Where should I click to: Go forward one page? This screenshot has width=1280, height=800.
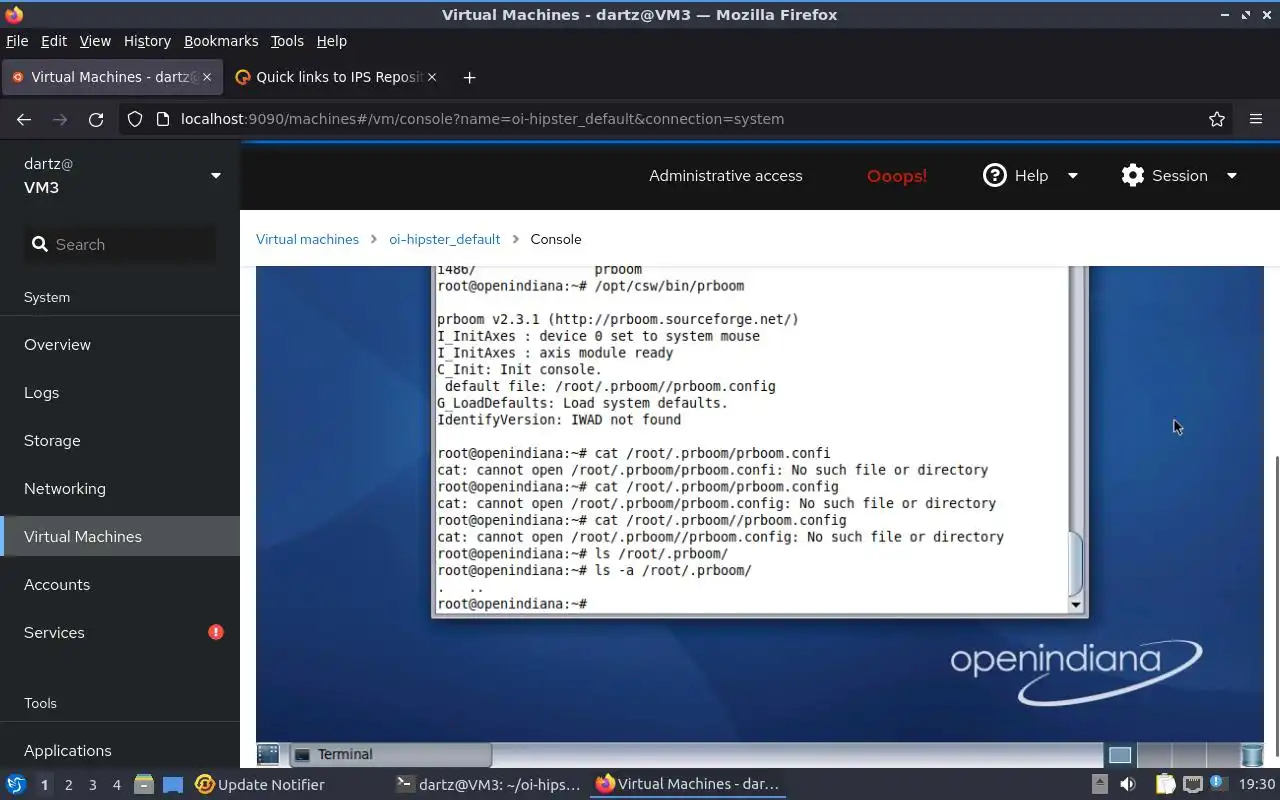[x=60, y=119]
